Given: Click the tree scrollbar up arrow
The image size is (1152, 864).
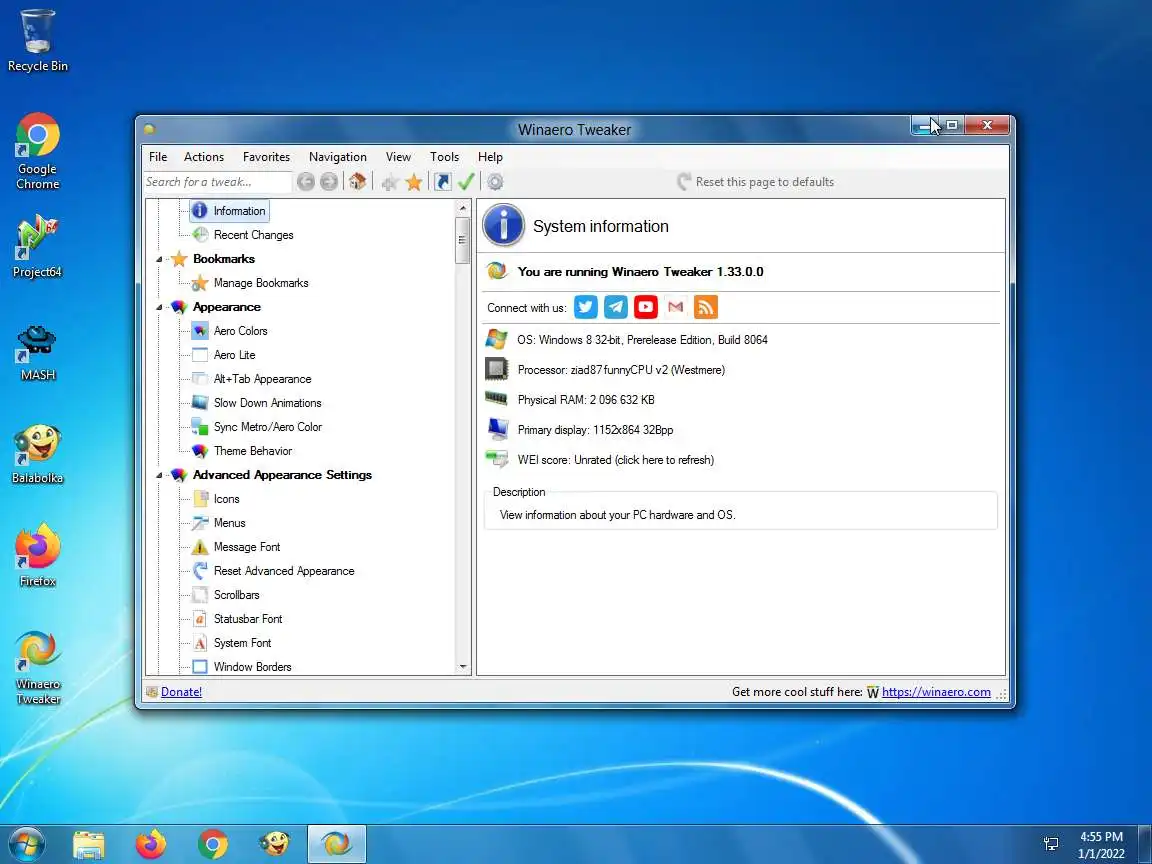Looking at the screenshot, I should 462,209.
